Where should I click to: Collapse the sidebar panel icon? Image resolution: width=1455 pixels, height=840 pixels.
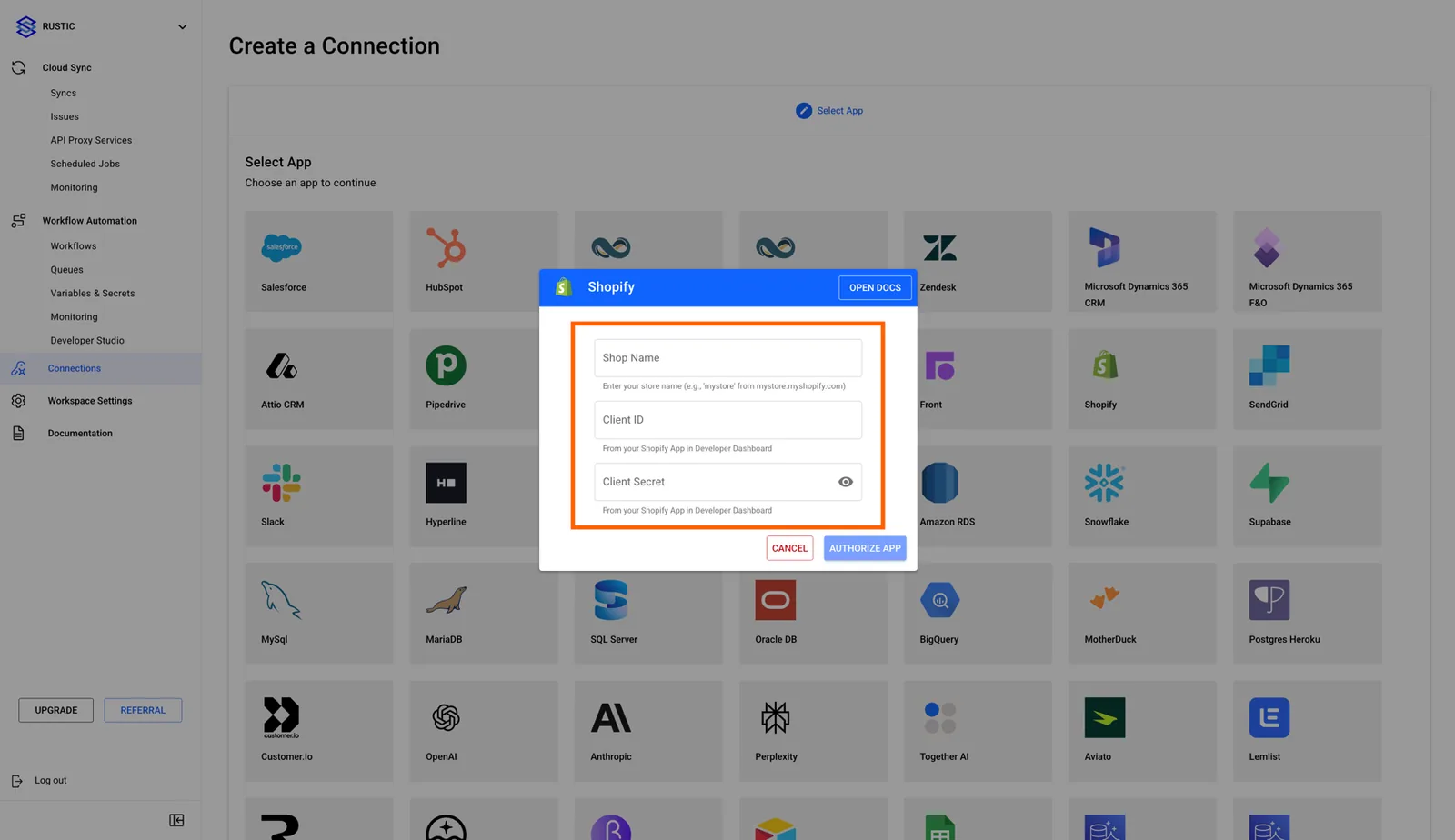(x=176, y=820)
